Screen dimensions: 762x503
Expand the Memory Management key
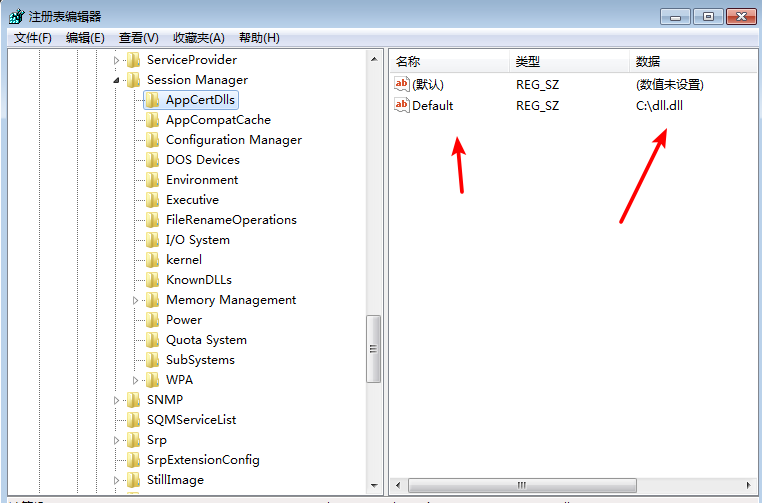(136, 300)
